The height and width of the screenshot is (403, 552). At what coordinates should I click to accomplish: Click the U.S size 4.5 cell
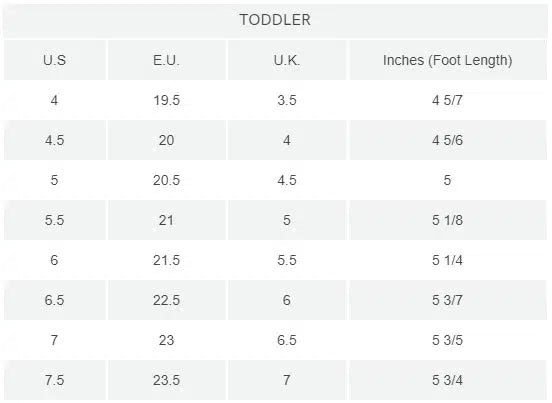tap(55, 140)
